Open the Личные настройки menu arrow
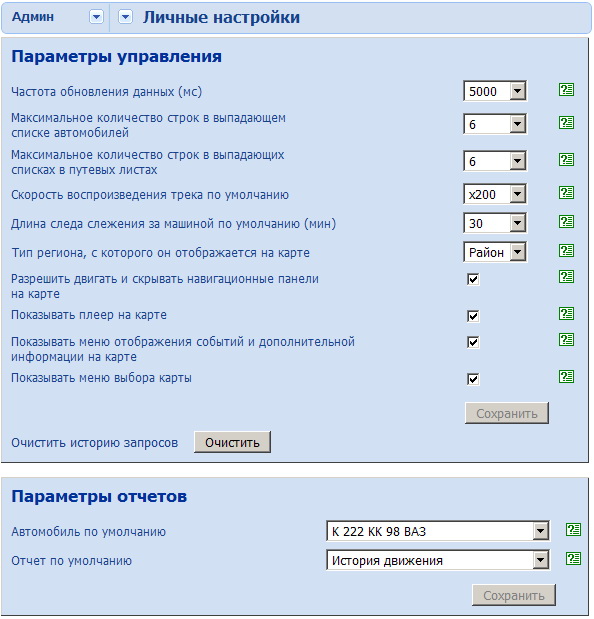This screenshot has height=619, width=594. point(126,17)
